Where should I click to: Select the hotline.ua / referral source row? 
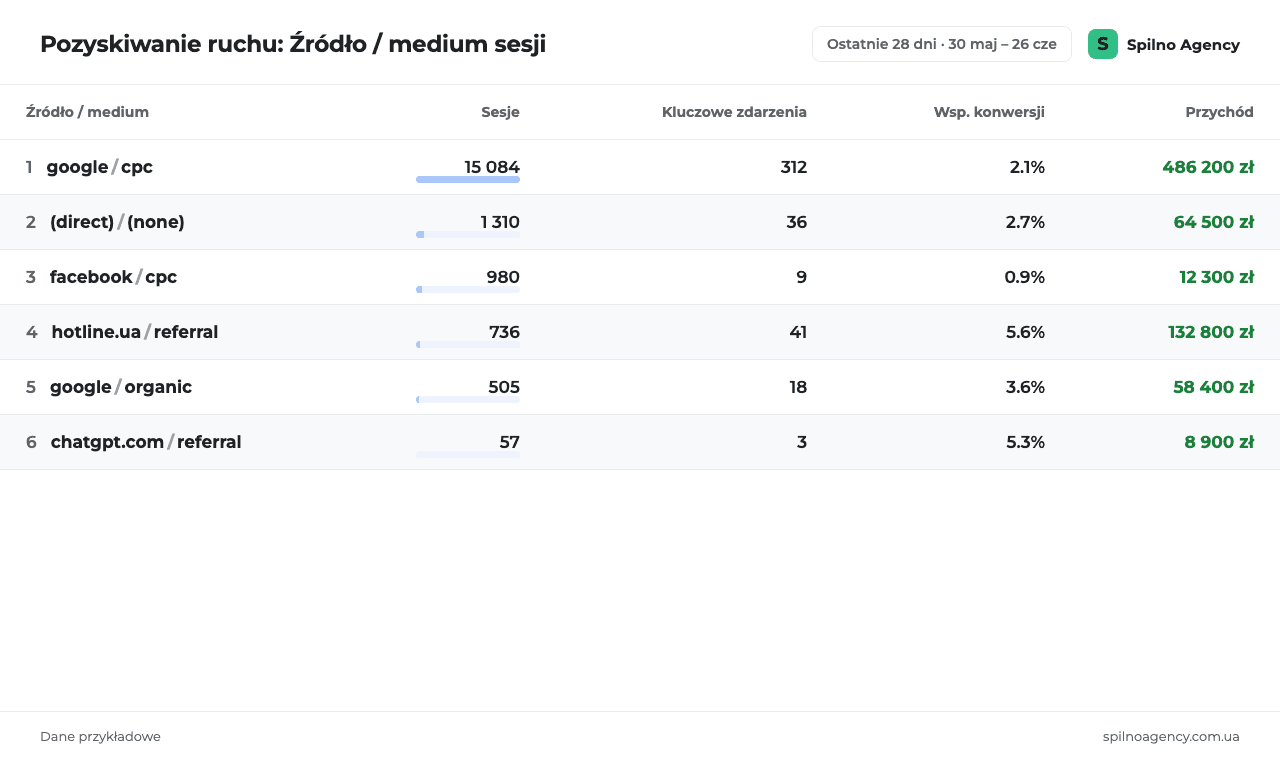pyautogui.click(x=640, y=332)
